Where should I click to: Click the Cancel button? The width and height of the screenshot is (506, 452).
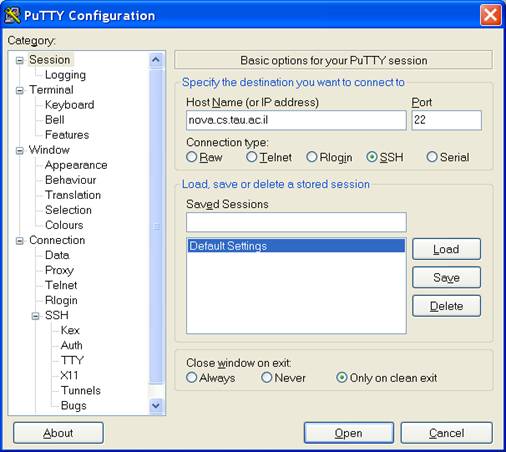[446, 433]
